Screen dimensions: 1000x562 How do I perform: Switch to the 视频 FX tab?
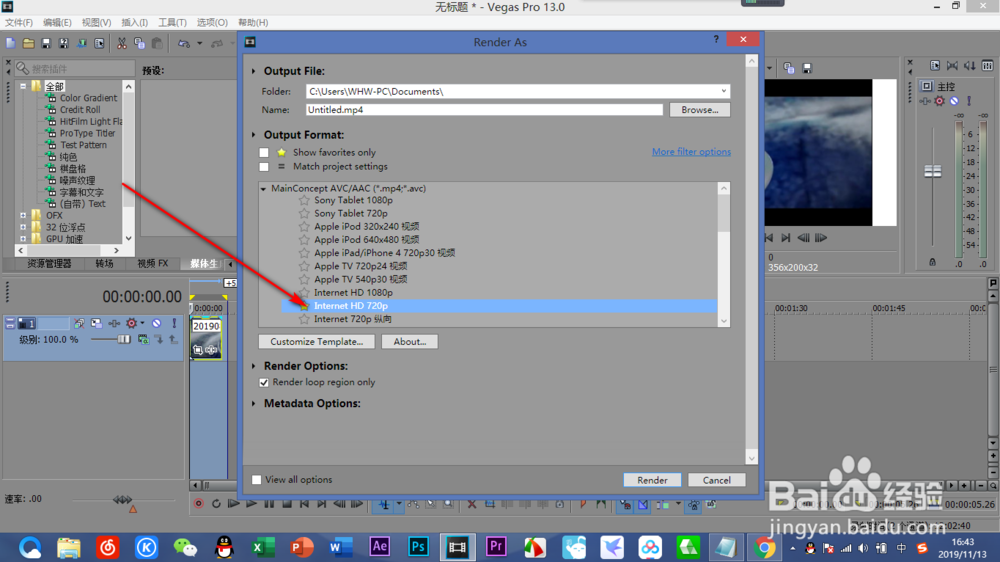click(153, 263)
